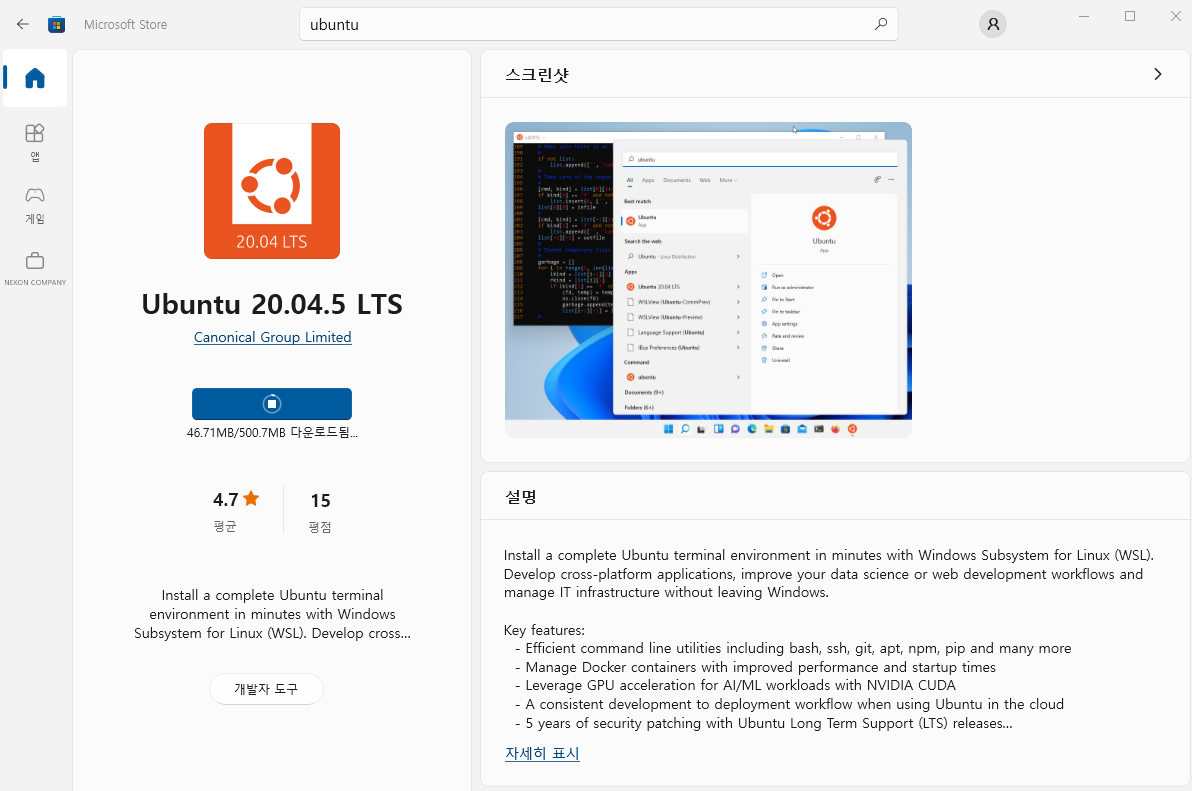Click the Microsoft Store logo icon

(x=56, y=24)
